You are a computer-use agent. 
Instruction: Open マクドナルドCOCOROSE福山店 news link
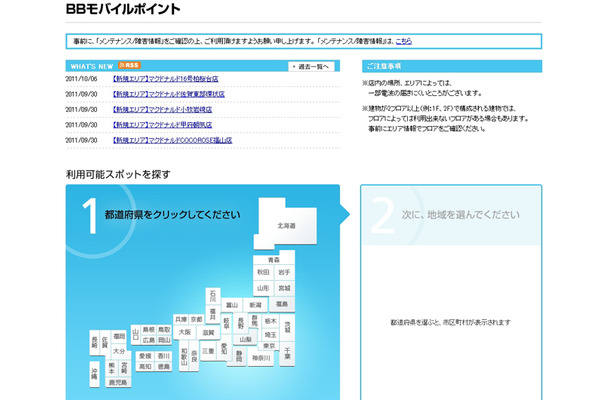click(172, 140)
